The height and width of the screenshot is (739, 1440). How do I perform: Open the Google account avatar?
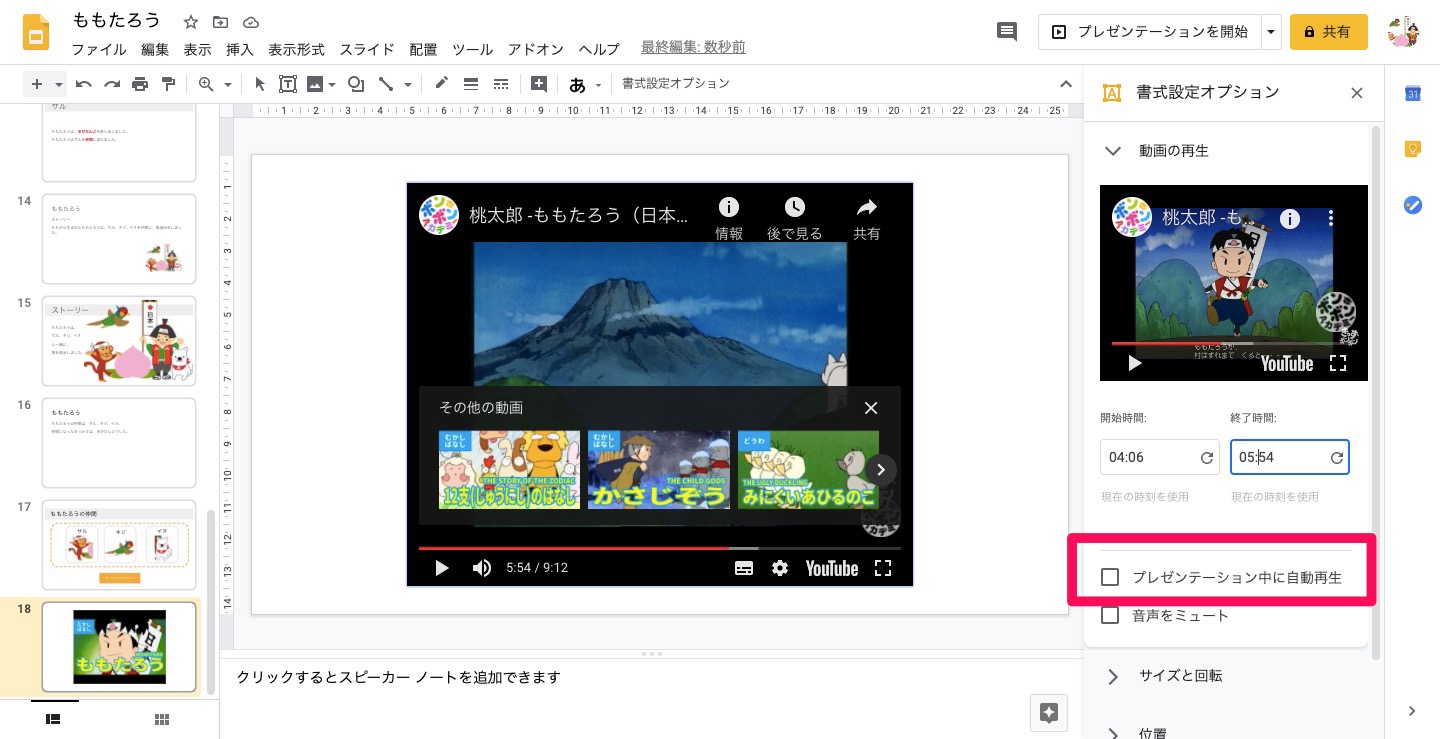[x=1404, y=32]
